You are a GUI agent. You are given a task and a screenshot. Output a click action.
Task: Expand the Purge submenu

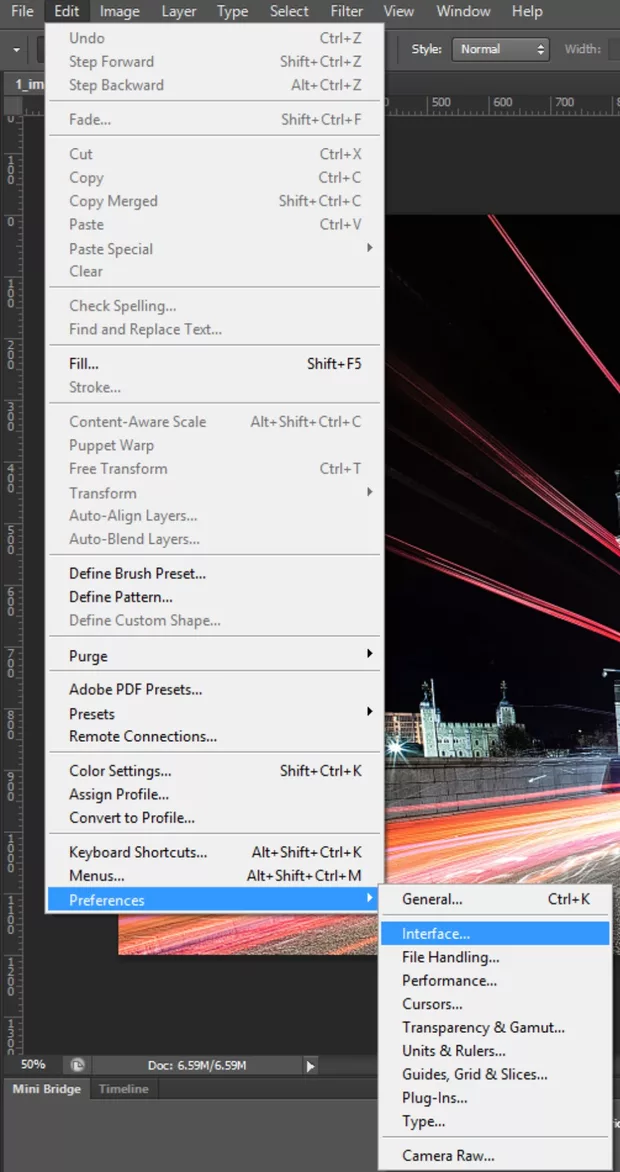(215, 656)
